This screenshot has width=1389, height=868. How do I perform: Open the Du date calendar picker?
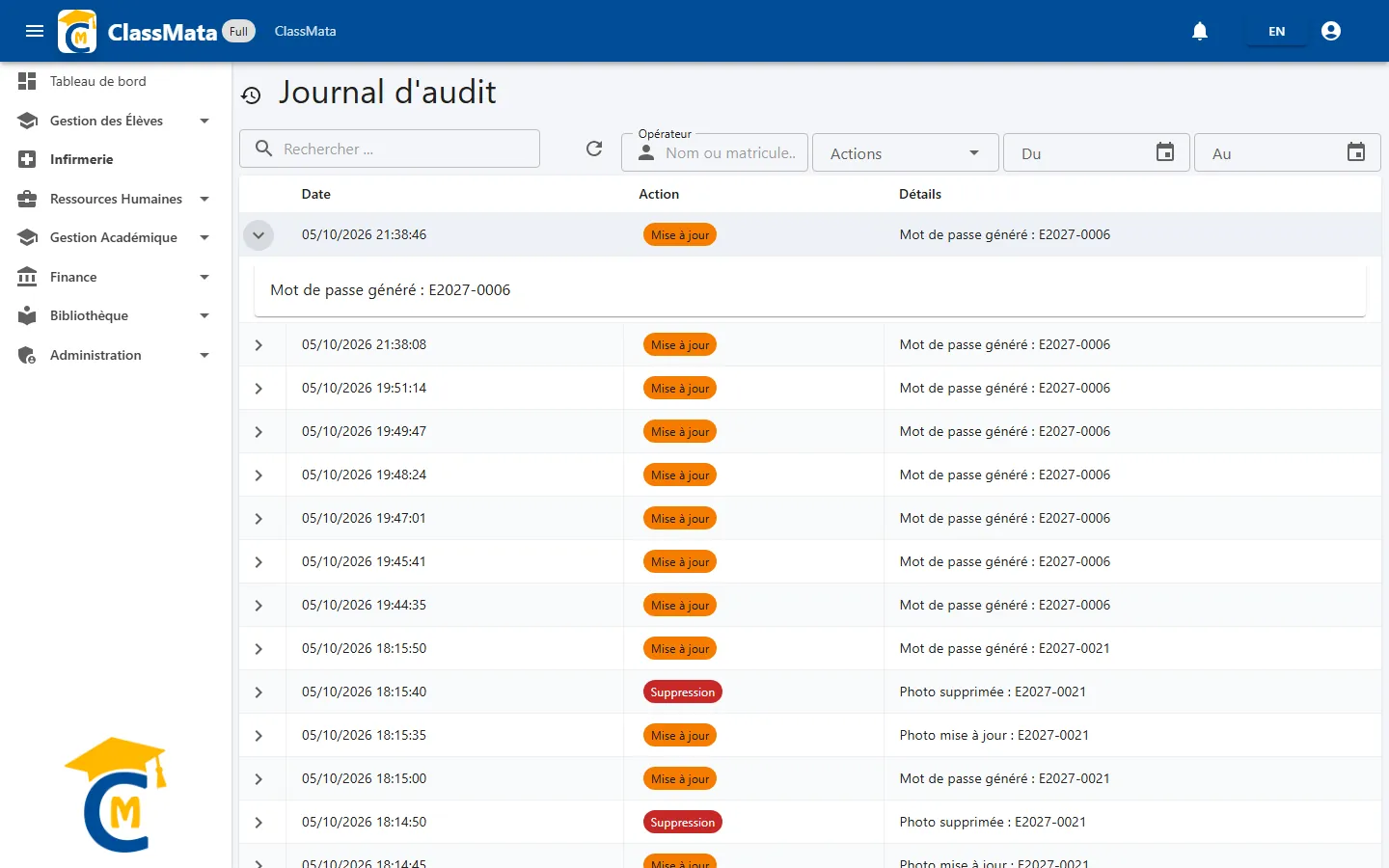click(1165, 152)
